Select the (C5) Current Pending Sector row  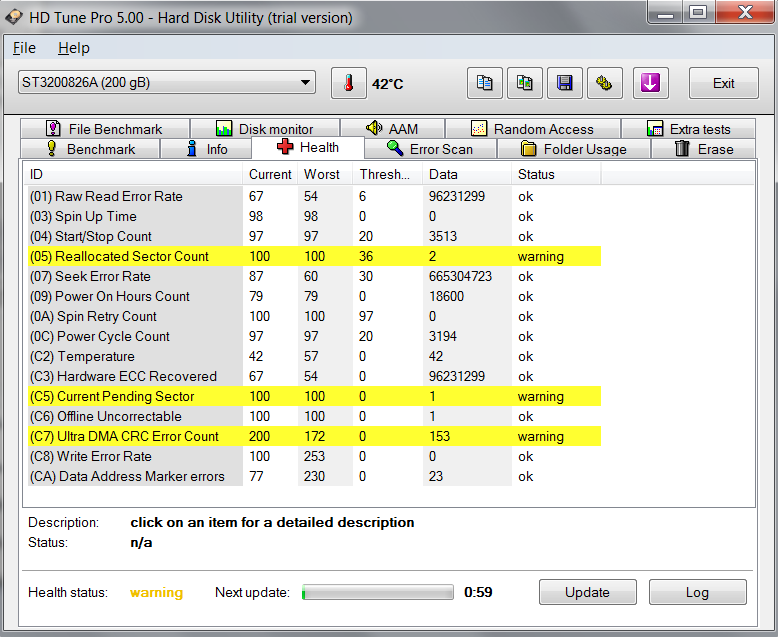click(x=314, y=396)
